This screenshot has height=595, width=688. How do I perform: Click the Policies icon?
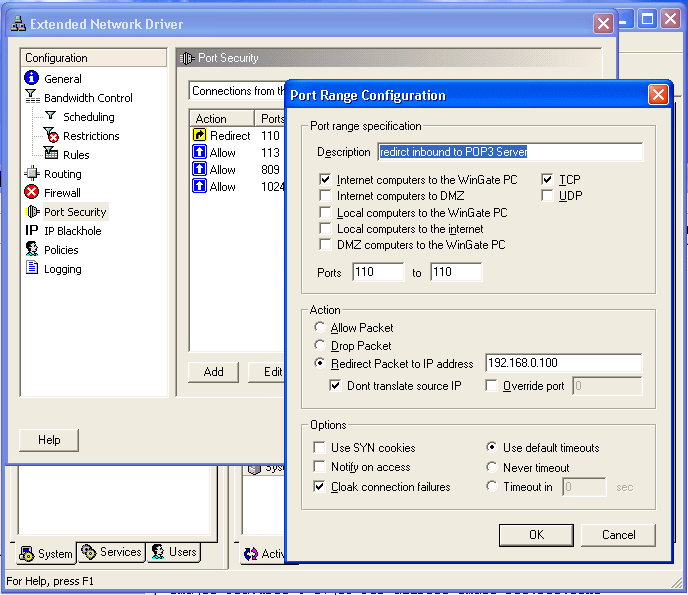pos(32,249)
